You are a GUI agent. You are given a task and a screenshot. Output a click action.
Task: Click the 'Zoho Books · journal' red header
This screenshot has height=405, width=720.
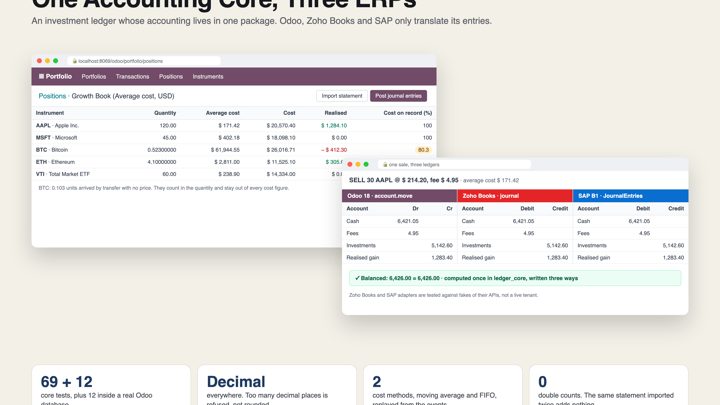click(515, 196)
